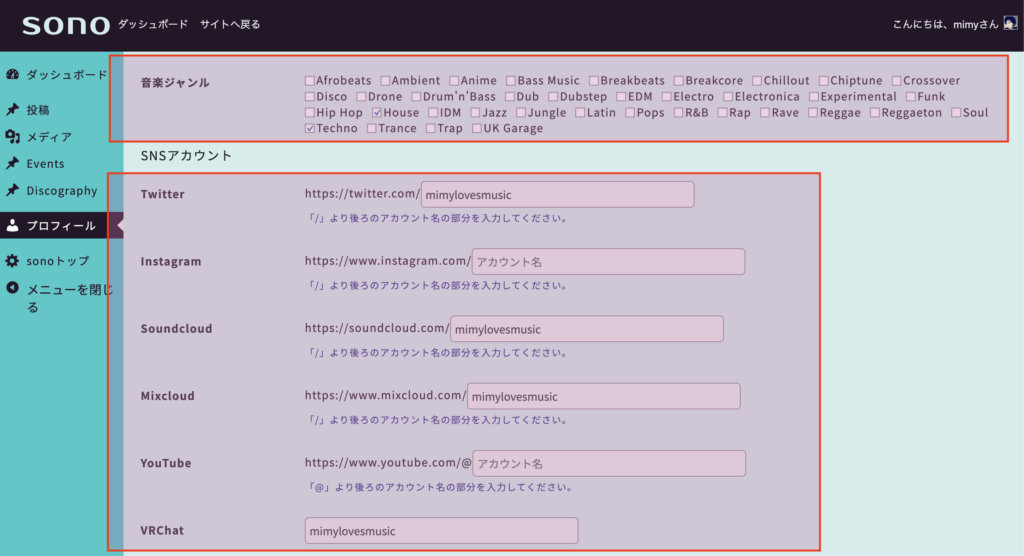Click the dashboard gauge icon in sidebar

point(12,75)
